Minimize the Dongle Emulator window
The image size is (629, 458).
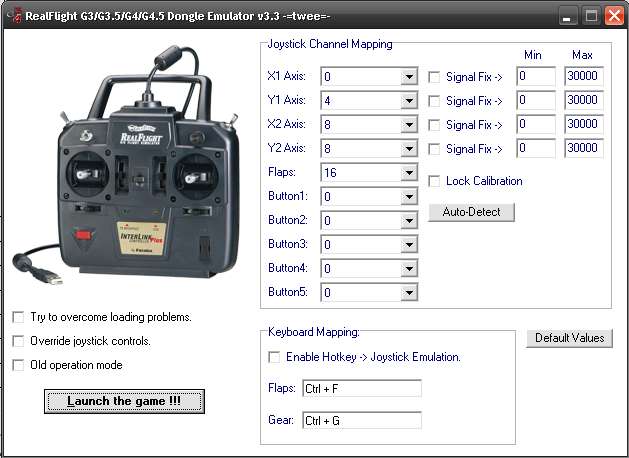(x=569, y=15)
